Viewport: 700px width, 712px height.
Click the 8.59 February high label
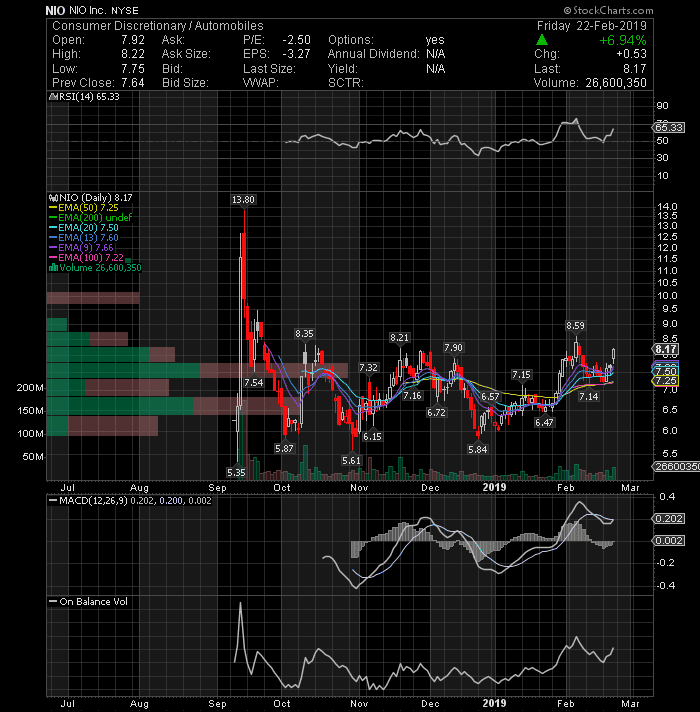click(575, 326)
